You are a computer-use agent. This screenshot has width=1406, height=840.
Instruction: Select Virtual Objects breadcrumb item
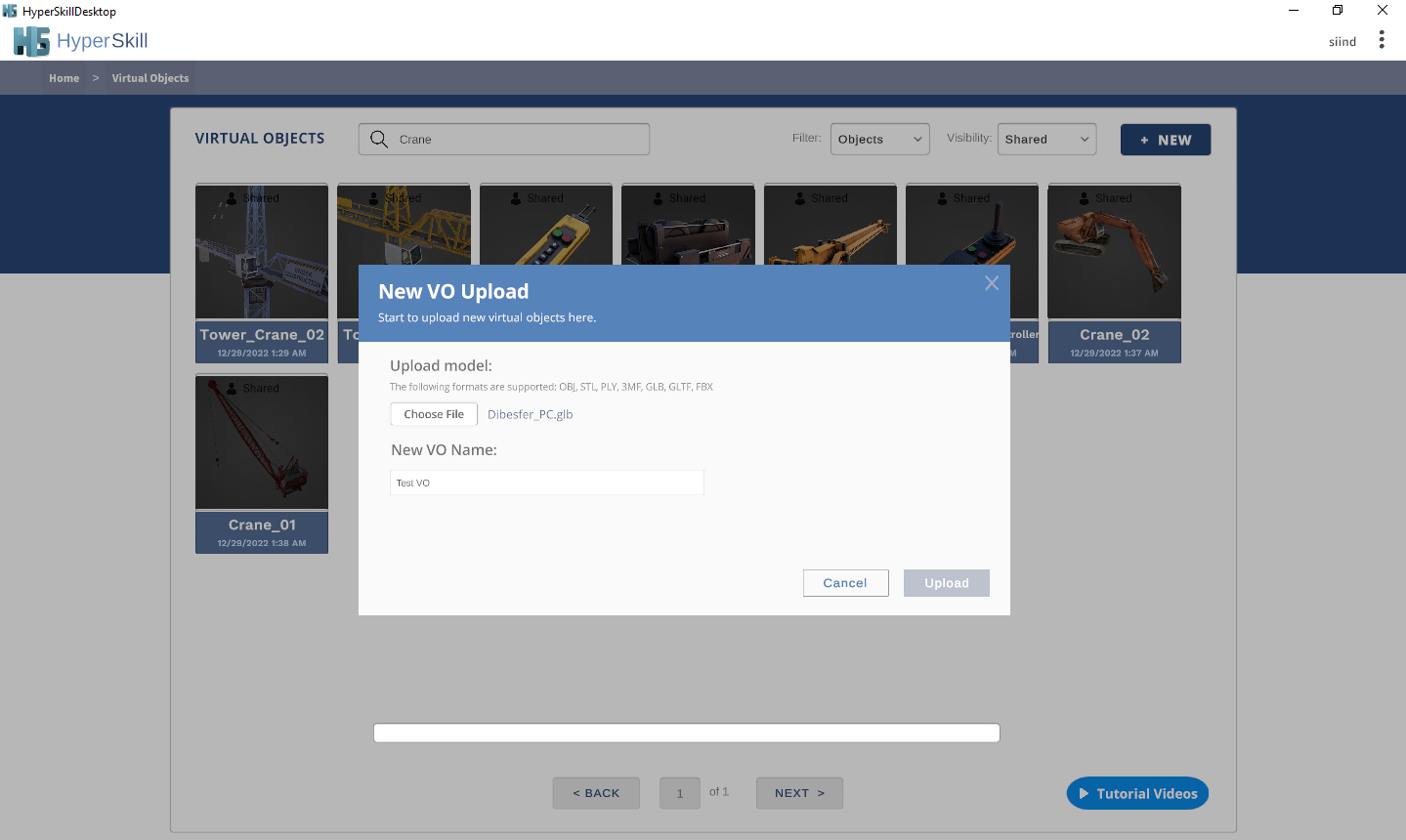click(150, 78)
